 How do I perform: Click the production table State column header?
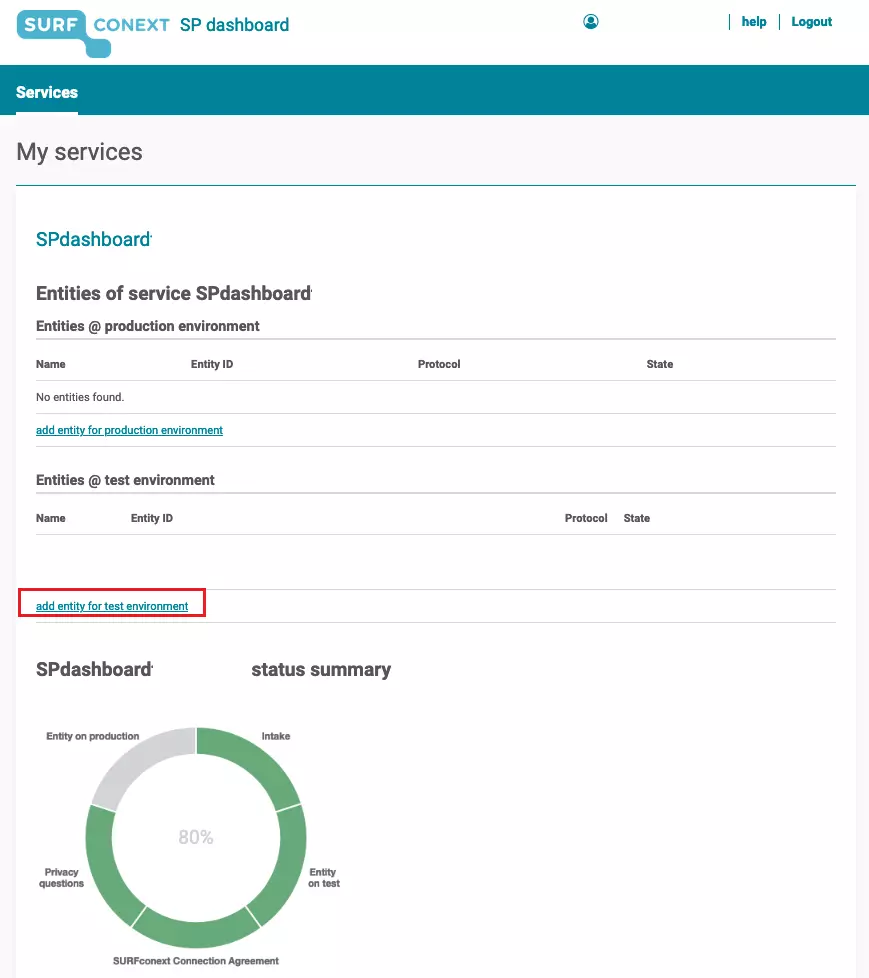659,364
